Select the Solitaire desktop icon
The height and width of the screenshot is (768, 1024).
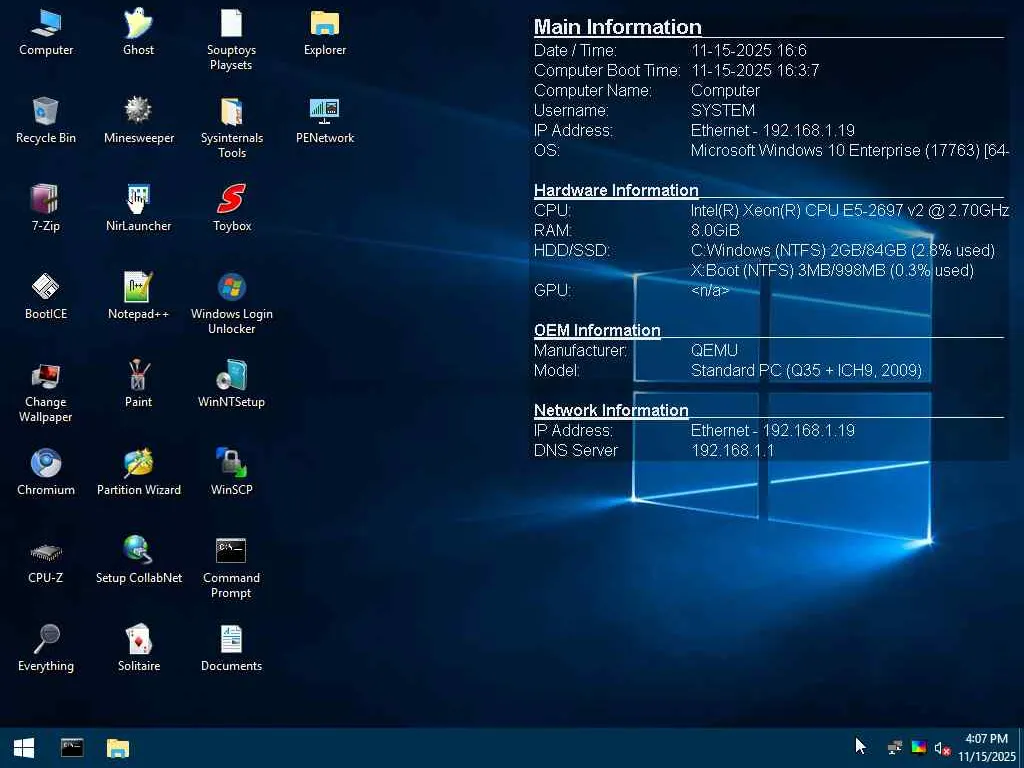click(138, 648)
